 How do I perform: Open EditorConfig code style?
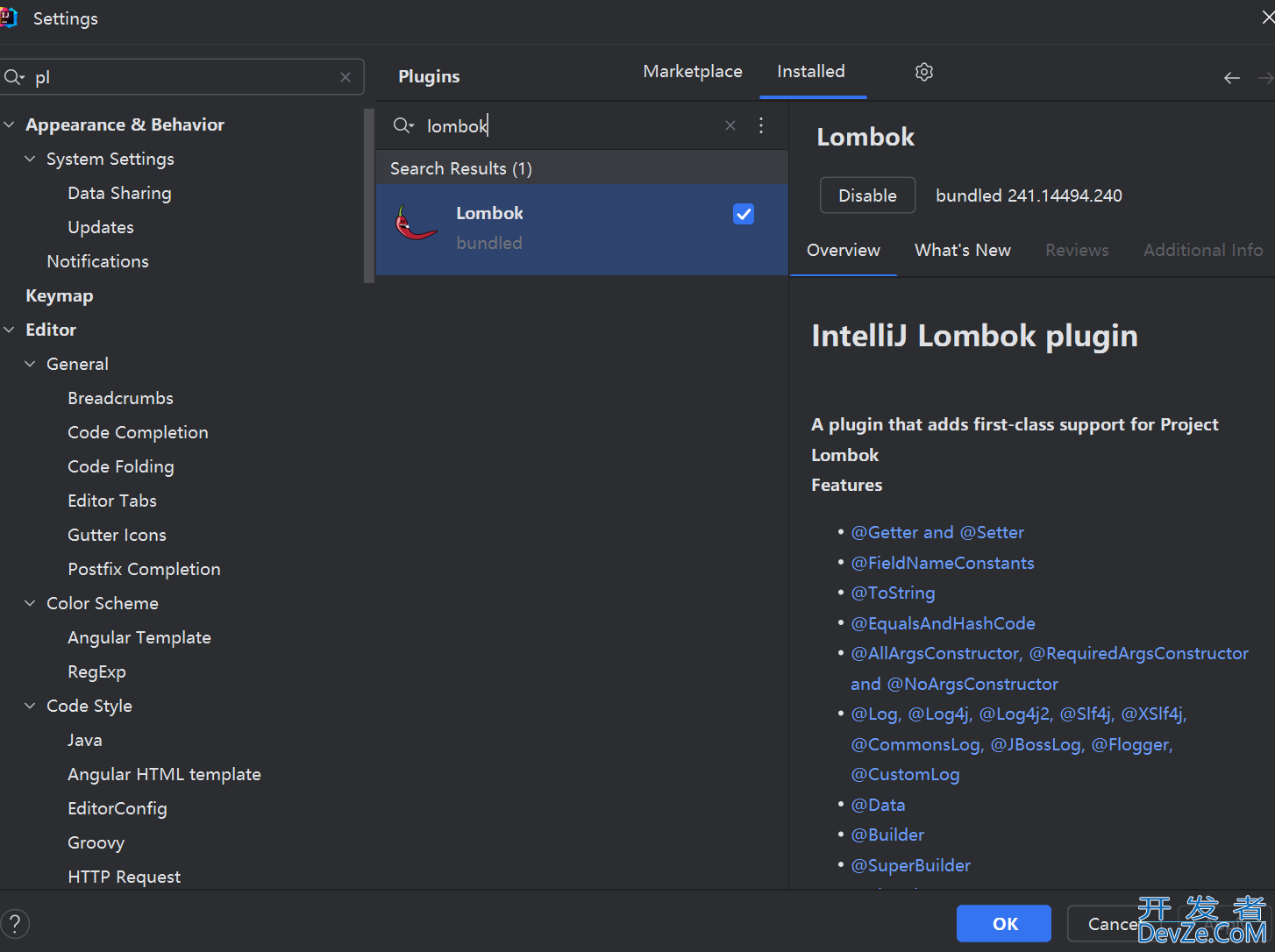pyautogui.click(x=117, y=808)
